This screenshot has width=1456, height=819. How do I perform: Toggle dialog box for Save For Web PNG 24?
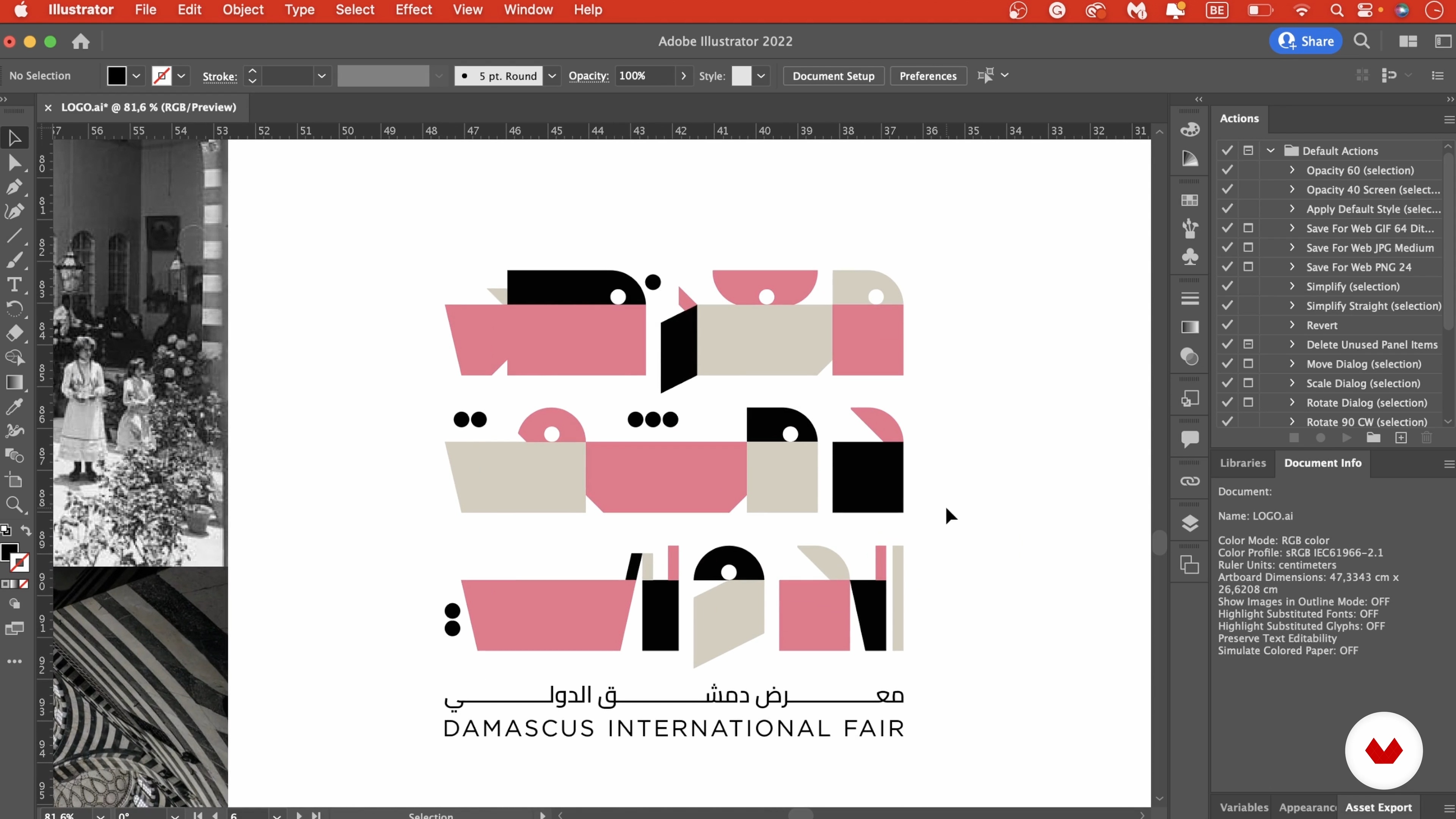[x=1248, y=266]
